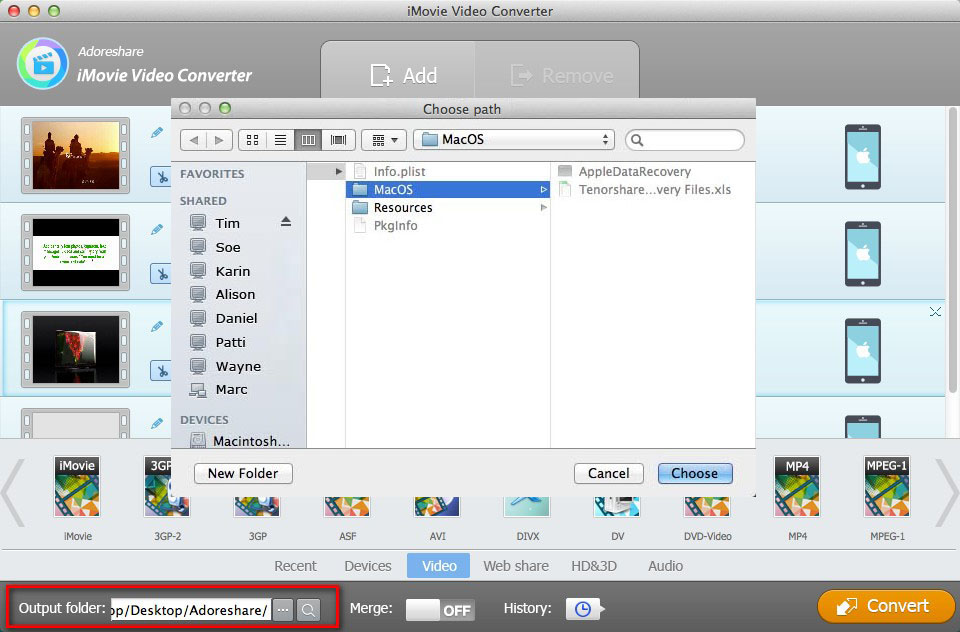Click the scissors icon beside the red flower video
Viewport: 960px width, 632px height.
click(162, 371)
